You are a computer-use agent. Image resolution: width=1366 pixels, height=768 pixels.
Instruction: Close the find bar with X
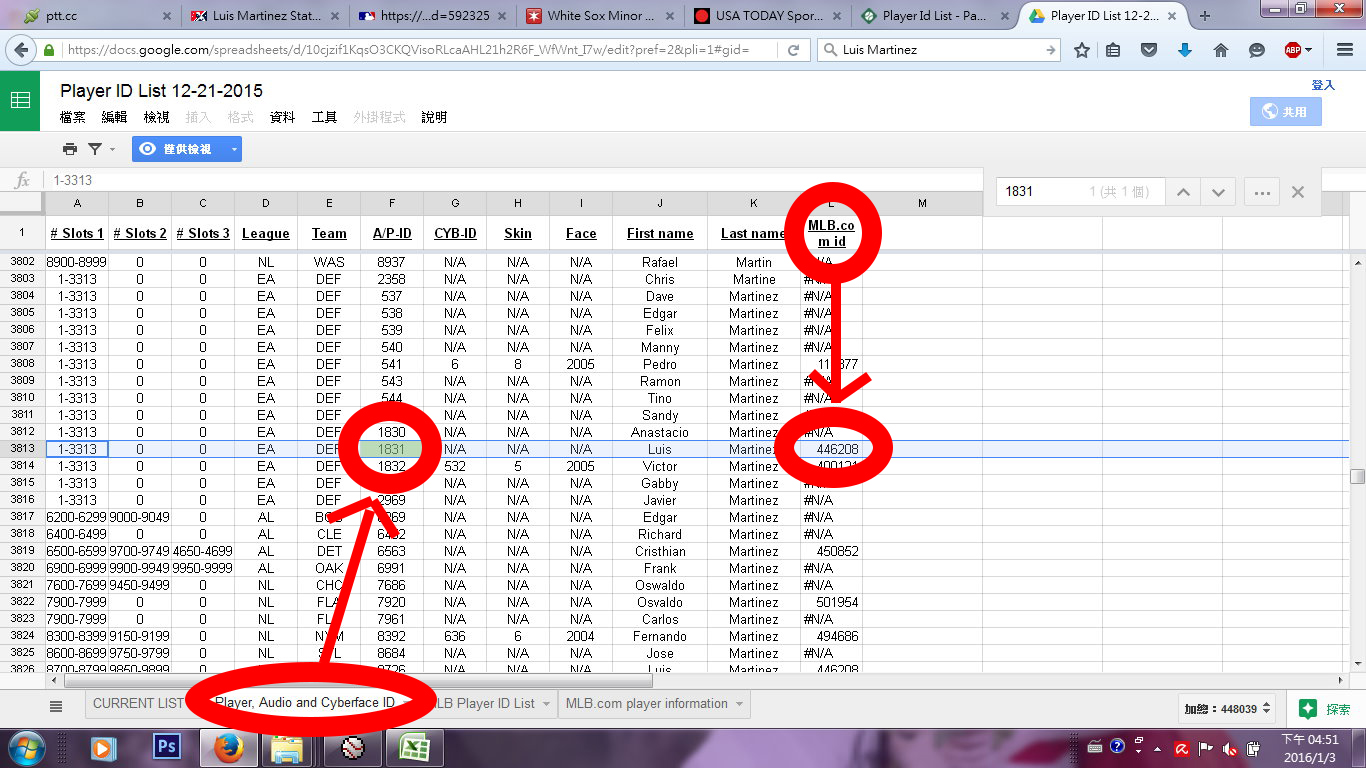[x=1298, y=192]
